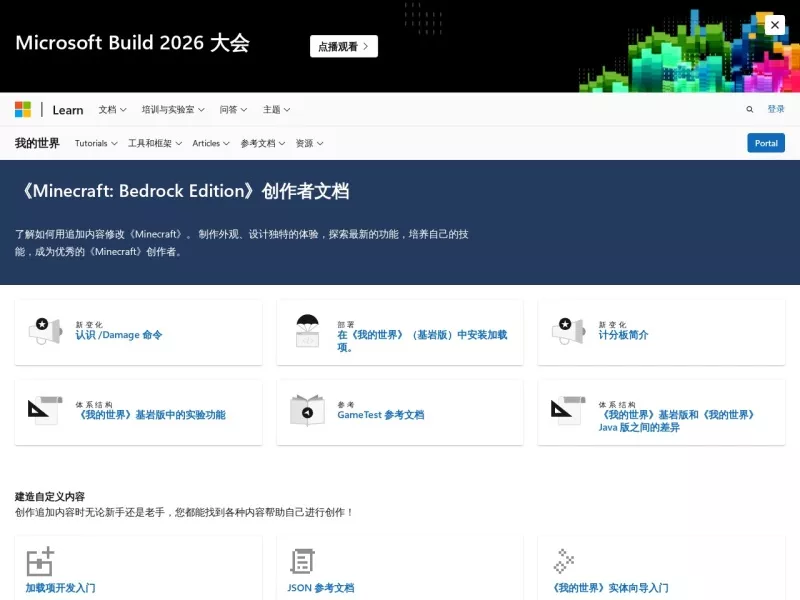
Task: Click the wizard icon above 实体向导入门
Action: point(564,561)
